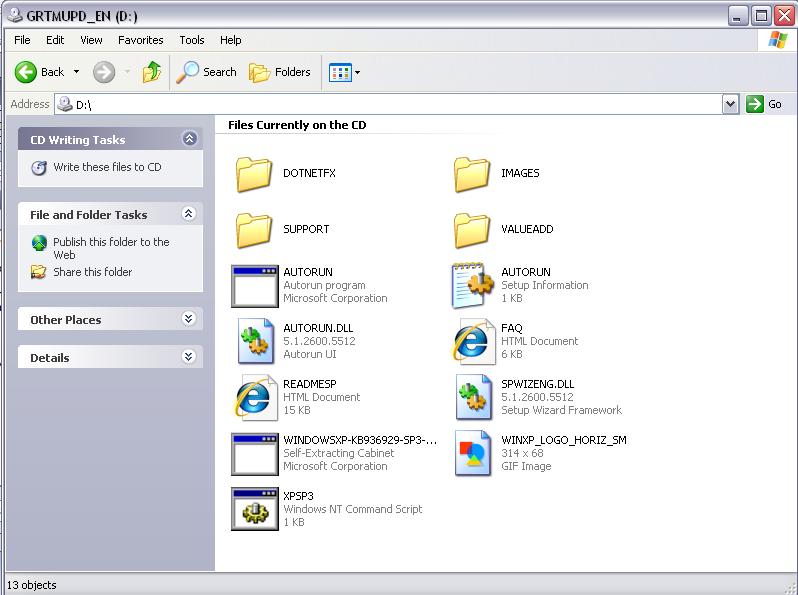Open the Tools menu
The width and height of the screenshot is (798, 595).
click(191, 40)
